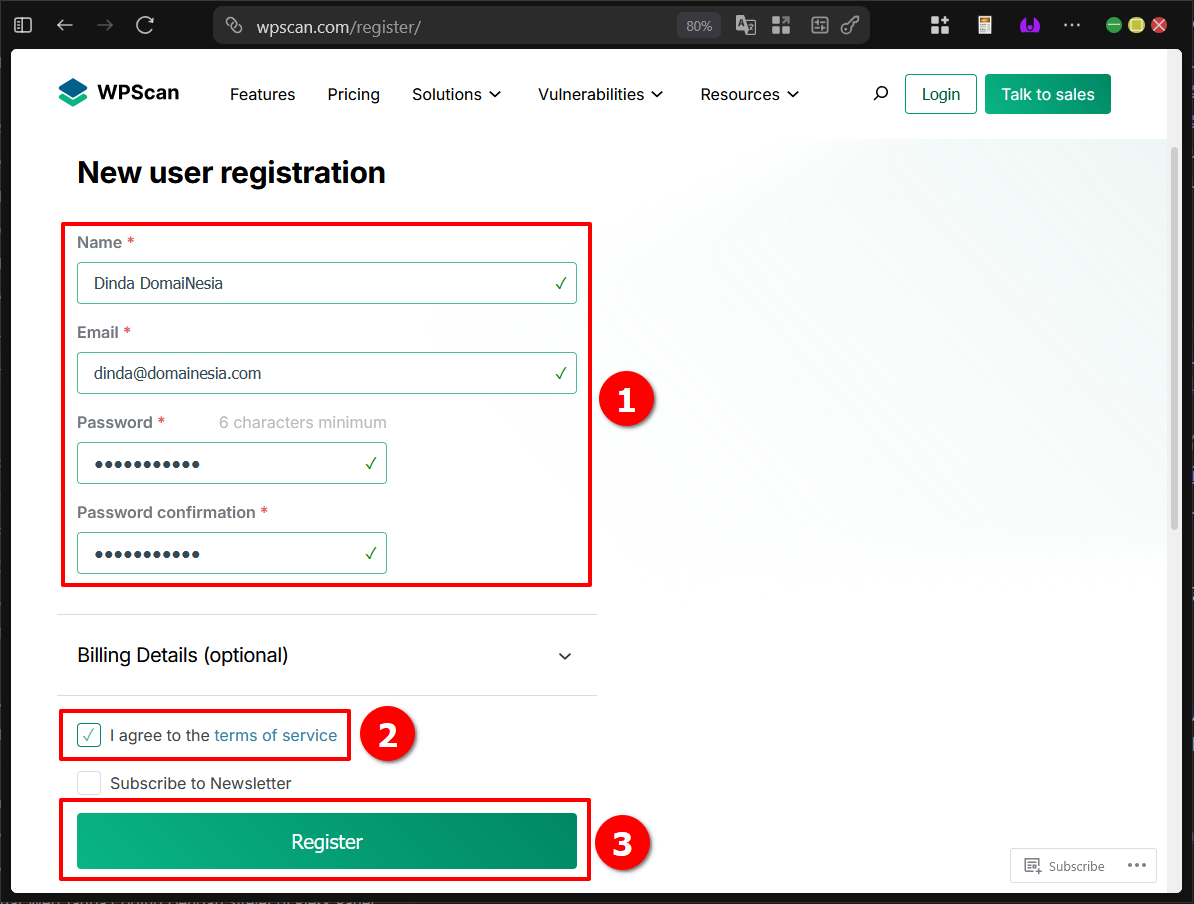The height and width of the screenshot is (904, 1194).
Task: Open the search magnifier icon
Action: 881,93
